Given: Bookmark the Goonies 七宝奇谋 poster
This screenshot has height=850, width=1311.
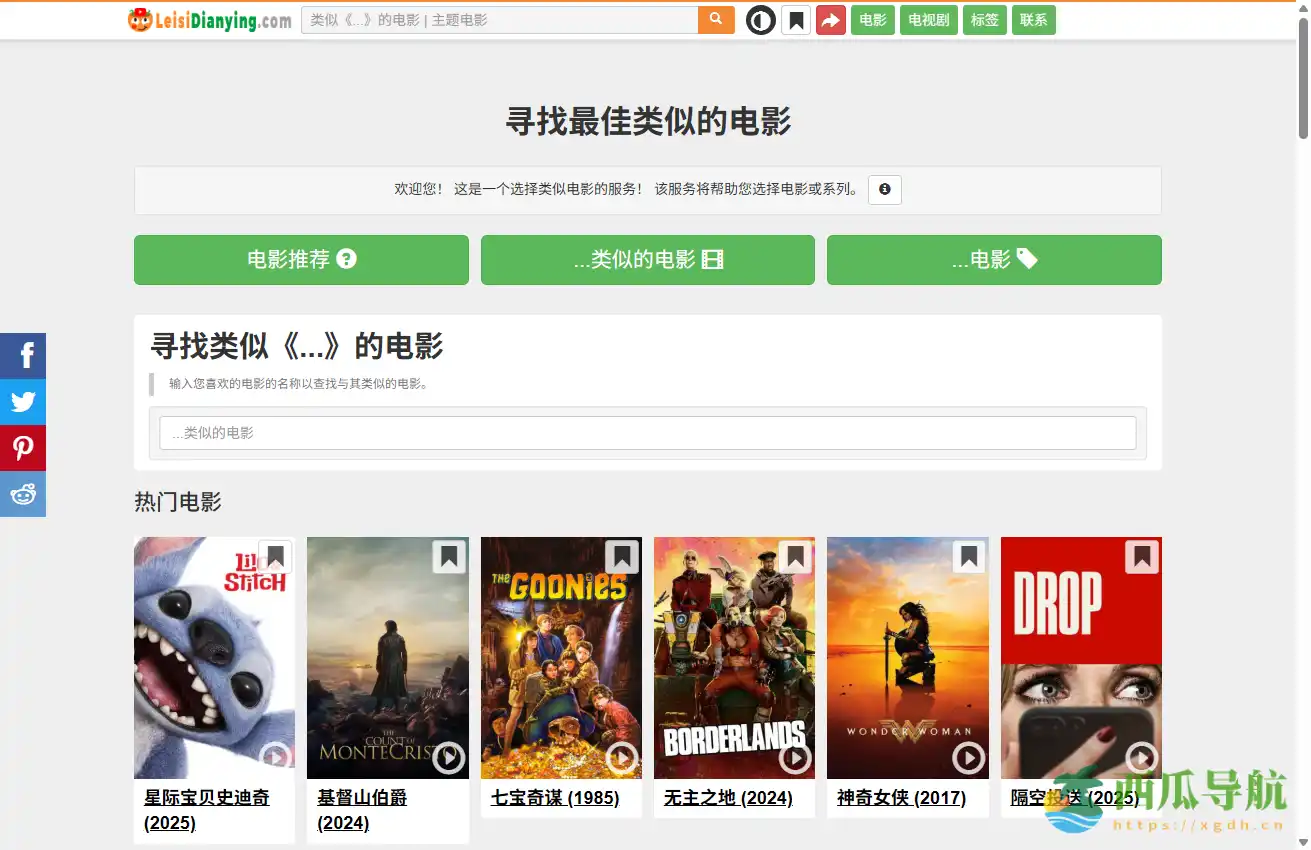Looking at the screenshot, I should click(621, 557).
